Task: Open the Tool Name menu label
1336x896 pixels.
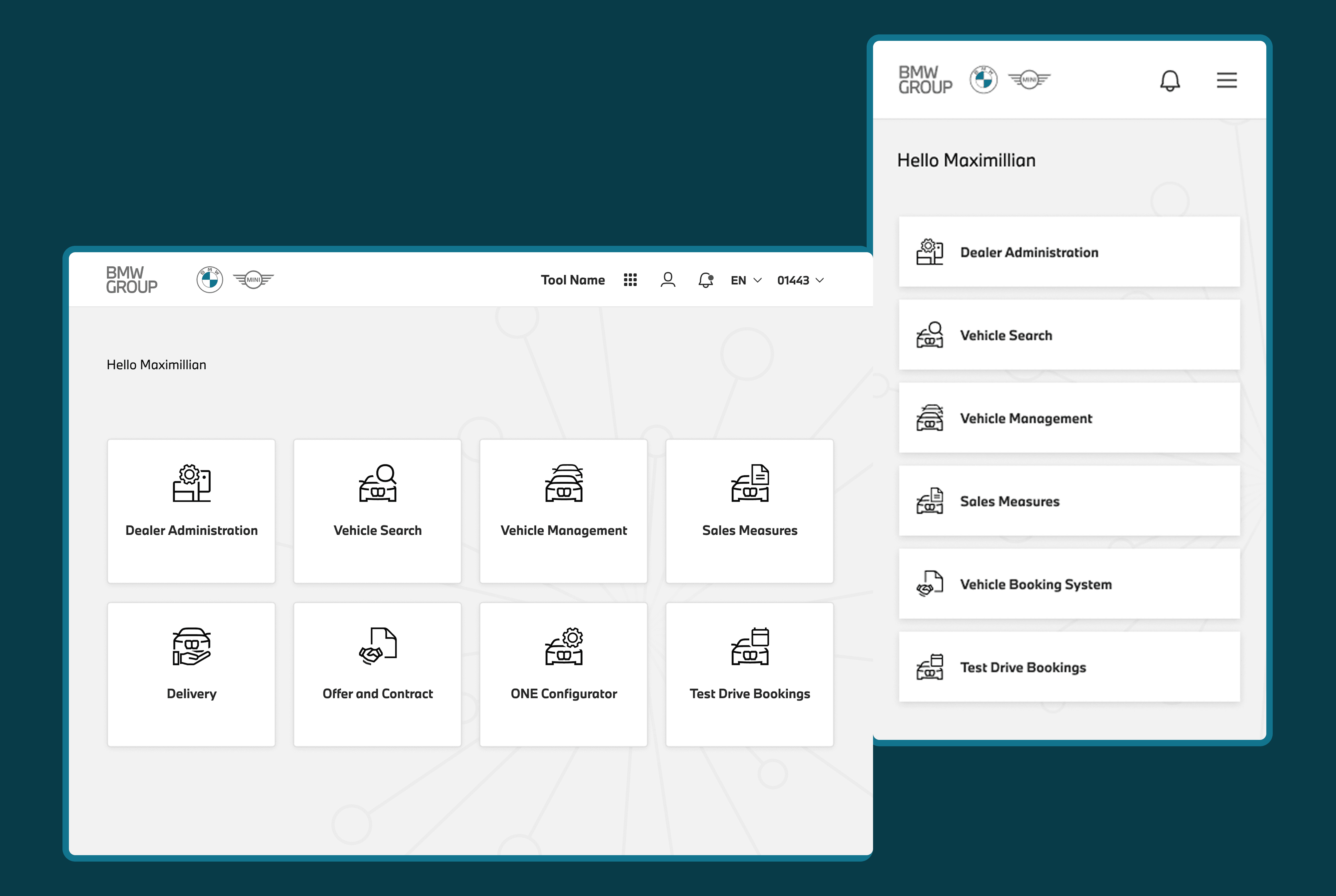Action: point(573,281)
